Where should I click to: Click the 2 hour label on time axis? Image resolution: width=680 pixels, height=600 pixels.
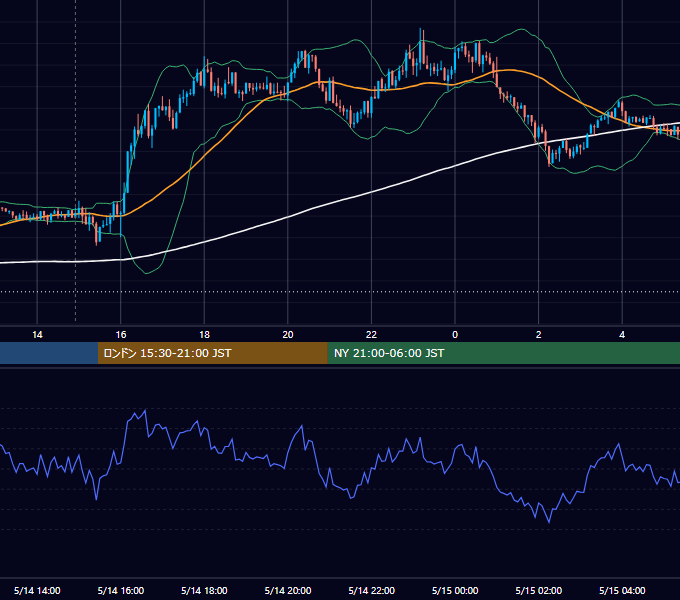[x=539, y=335]
